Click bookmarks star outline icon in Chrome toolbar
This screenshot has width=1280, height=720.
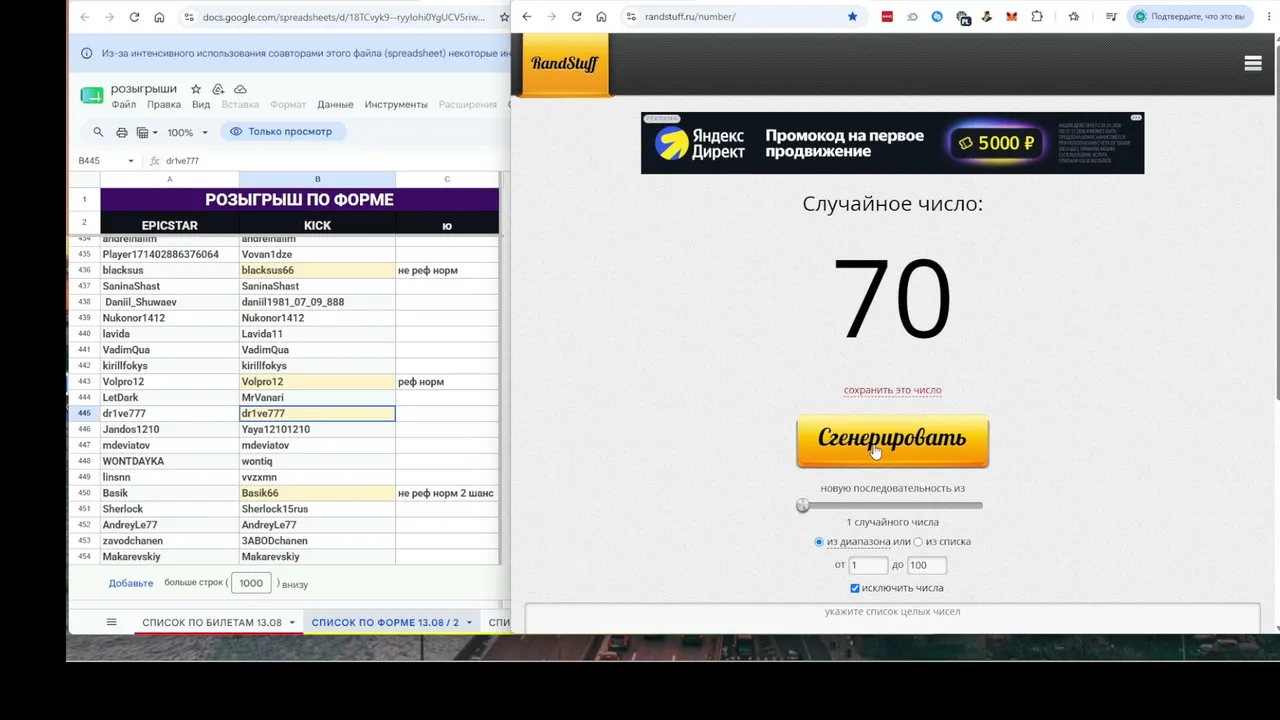click(1074, 17)
